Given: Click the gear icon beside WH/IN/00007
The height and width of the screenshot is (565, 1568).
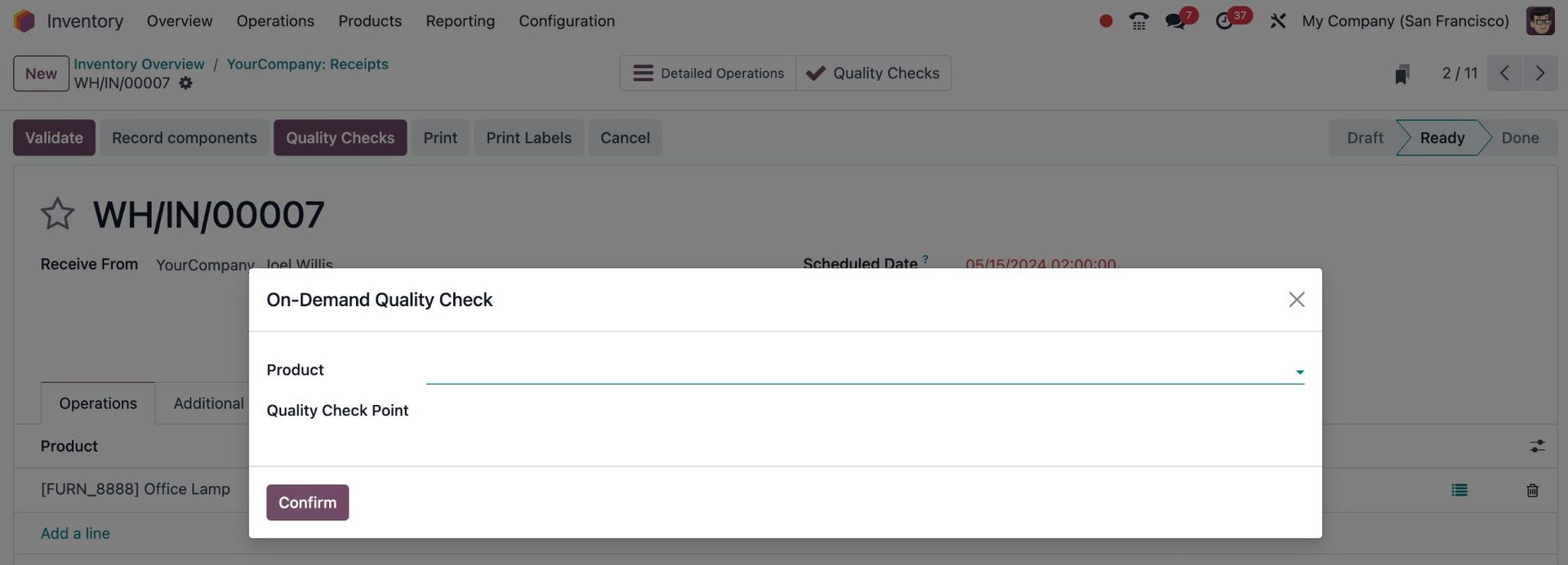Looking at the screenshot, I should coord(186,83).
